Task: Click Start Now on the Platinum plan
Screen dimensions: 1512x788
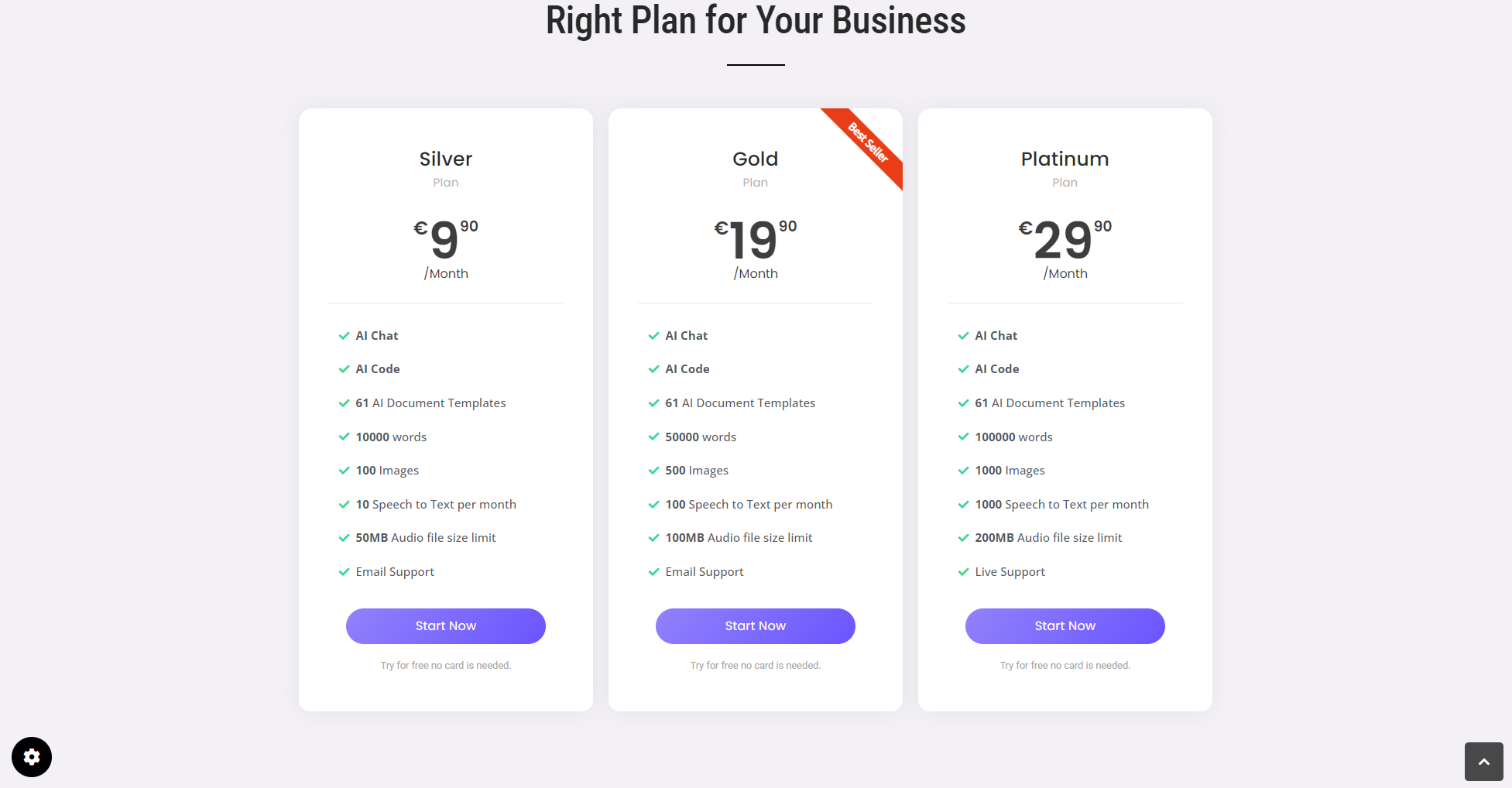Action: click(1065, 625)
